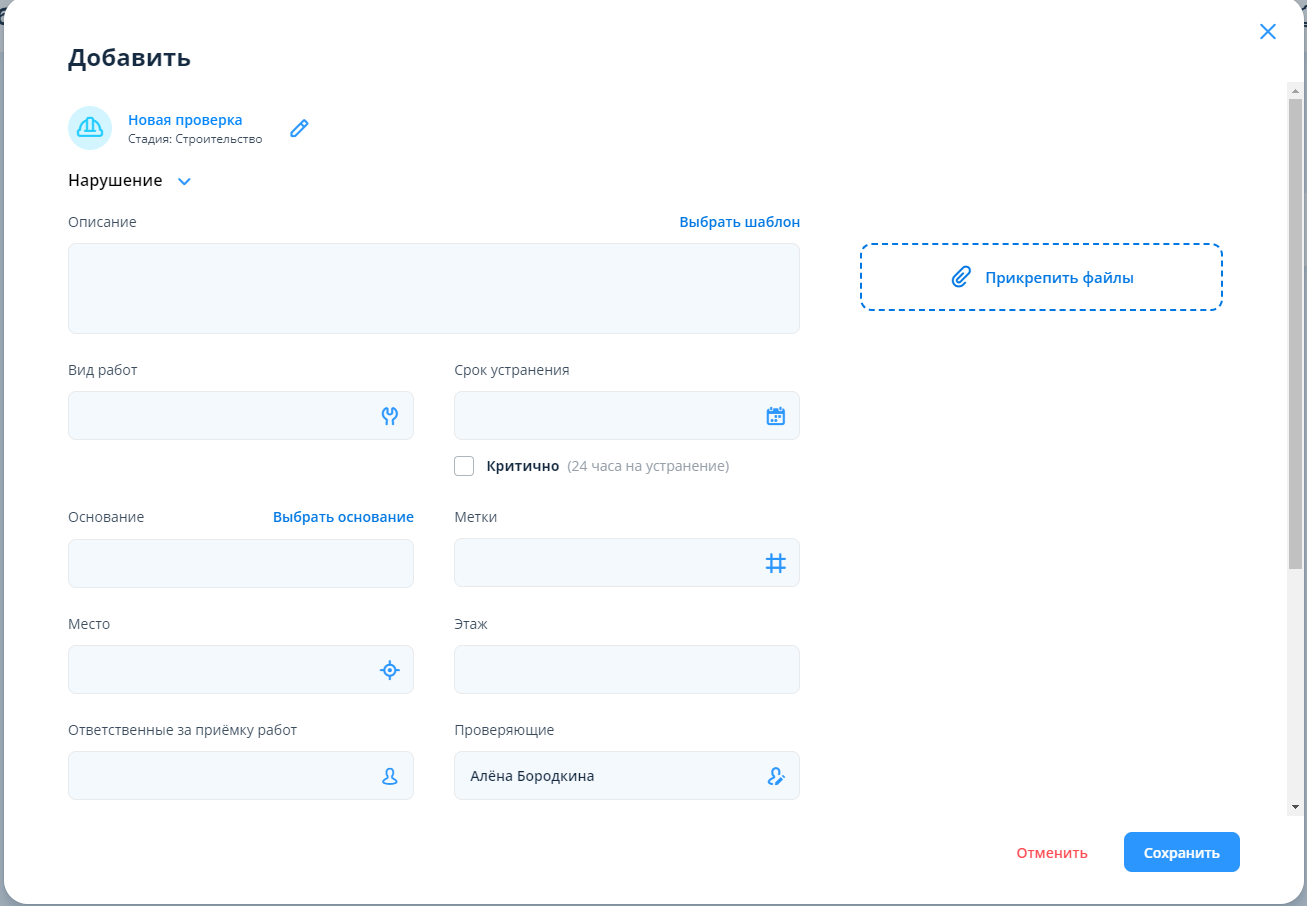Click the pencil edit icon beside Новая проверка
Viewport: 1307px width, 906px height.
299,128
